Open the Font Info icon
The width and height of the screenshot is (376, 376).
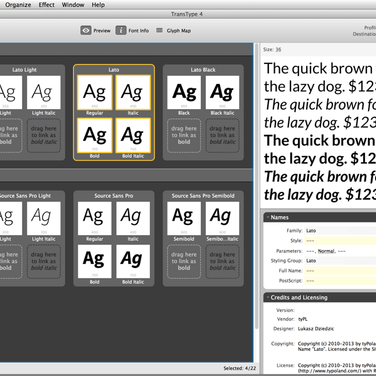(121, 30)
